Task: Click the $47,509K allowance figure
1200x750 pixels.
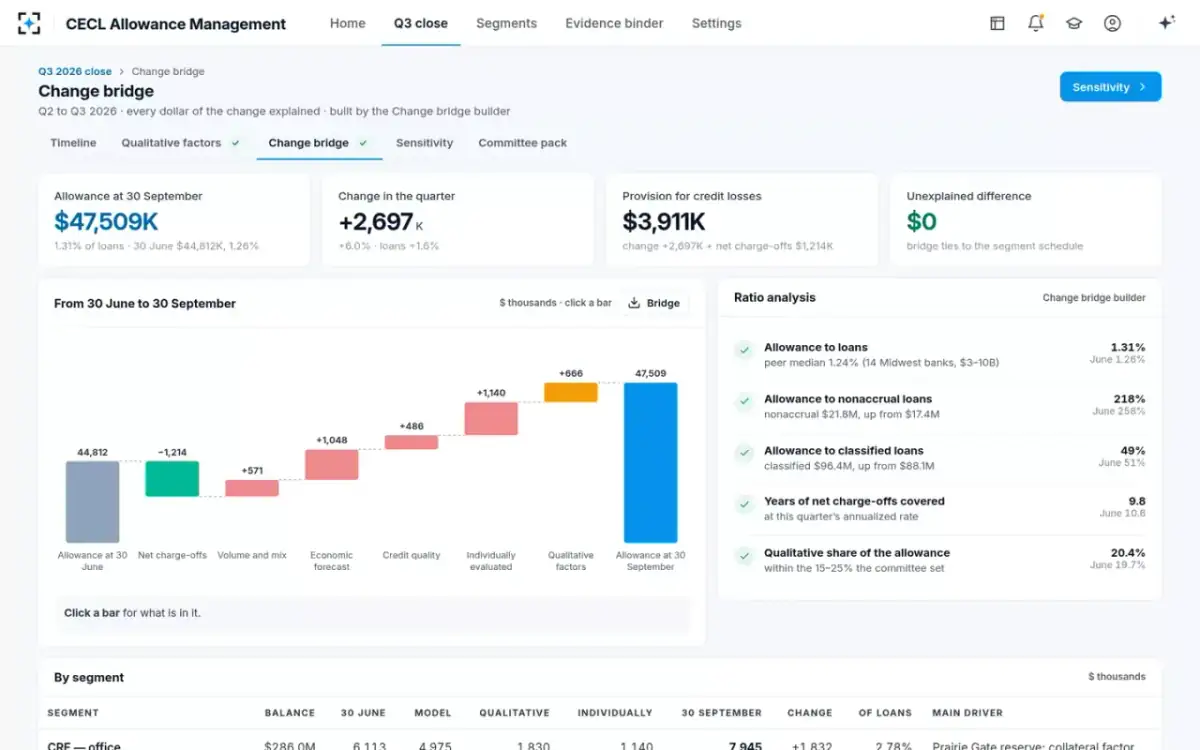Action: 106,221
